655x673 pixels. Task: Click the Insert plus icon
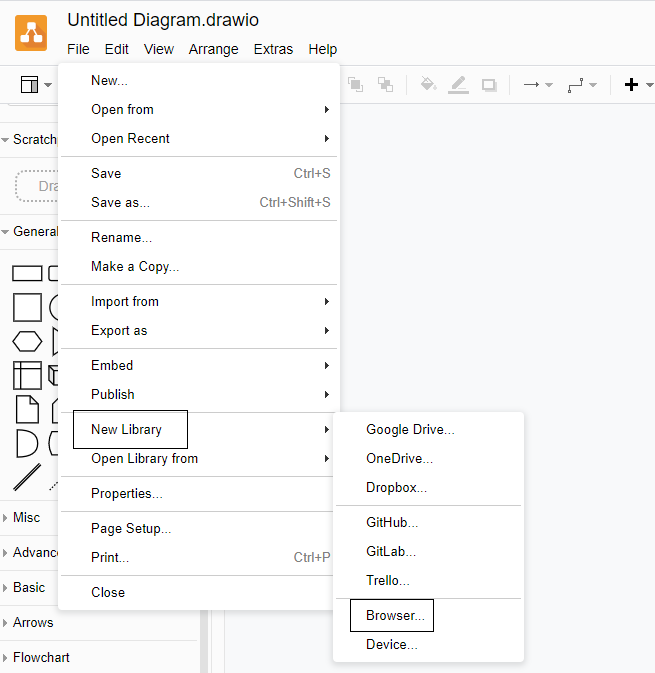tap(631, 85)
